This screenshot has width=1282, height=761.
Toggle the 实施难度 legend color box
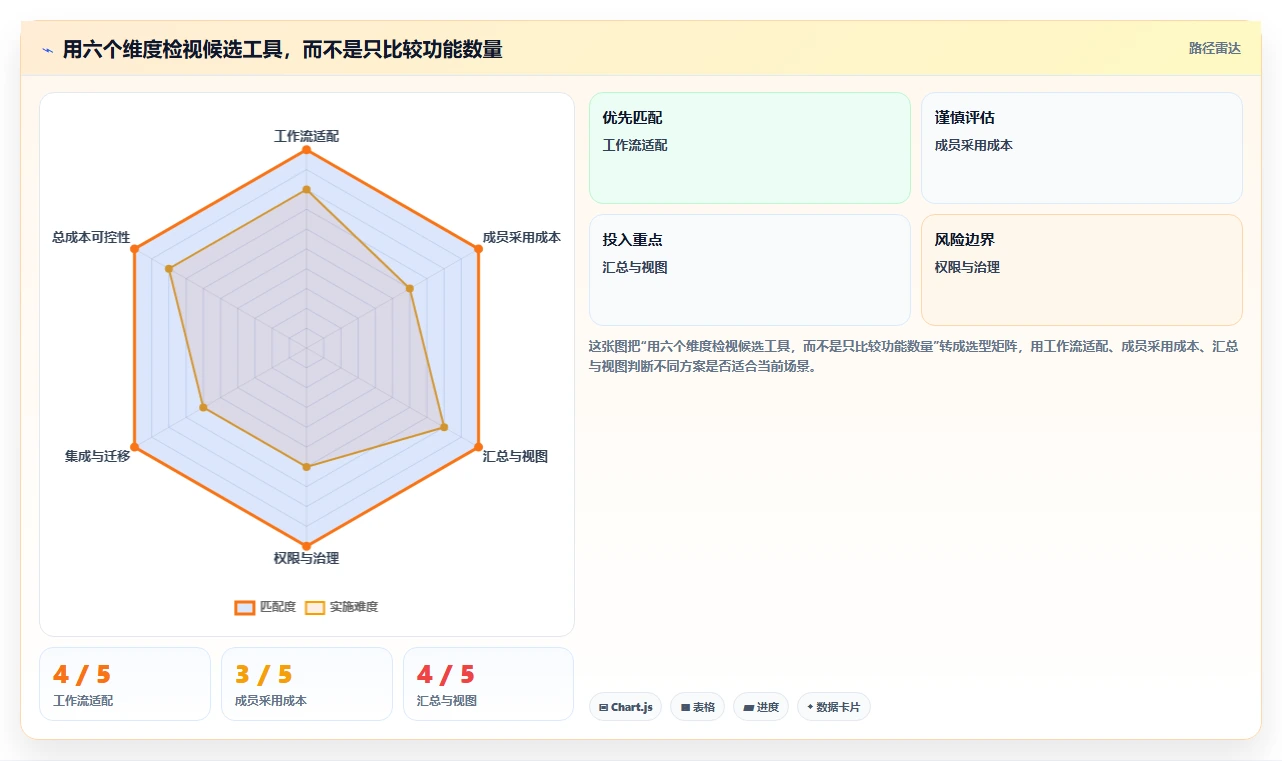315,607
